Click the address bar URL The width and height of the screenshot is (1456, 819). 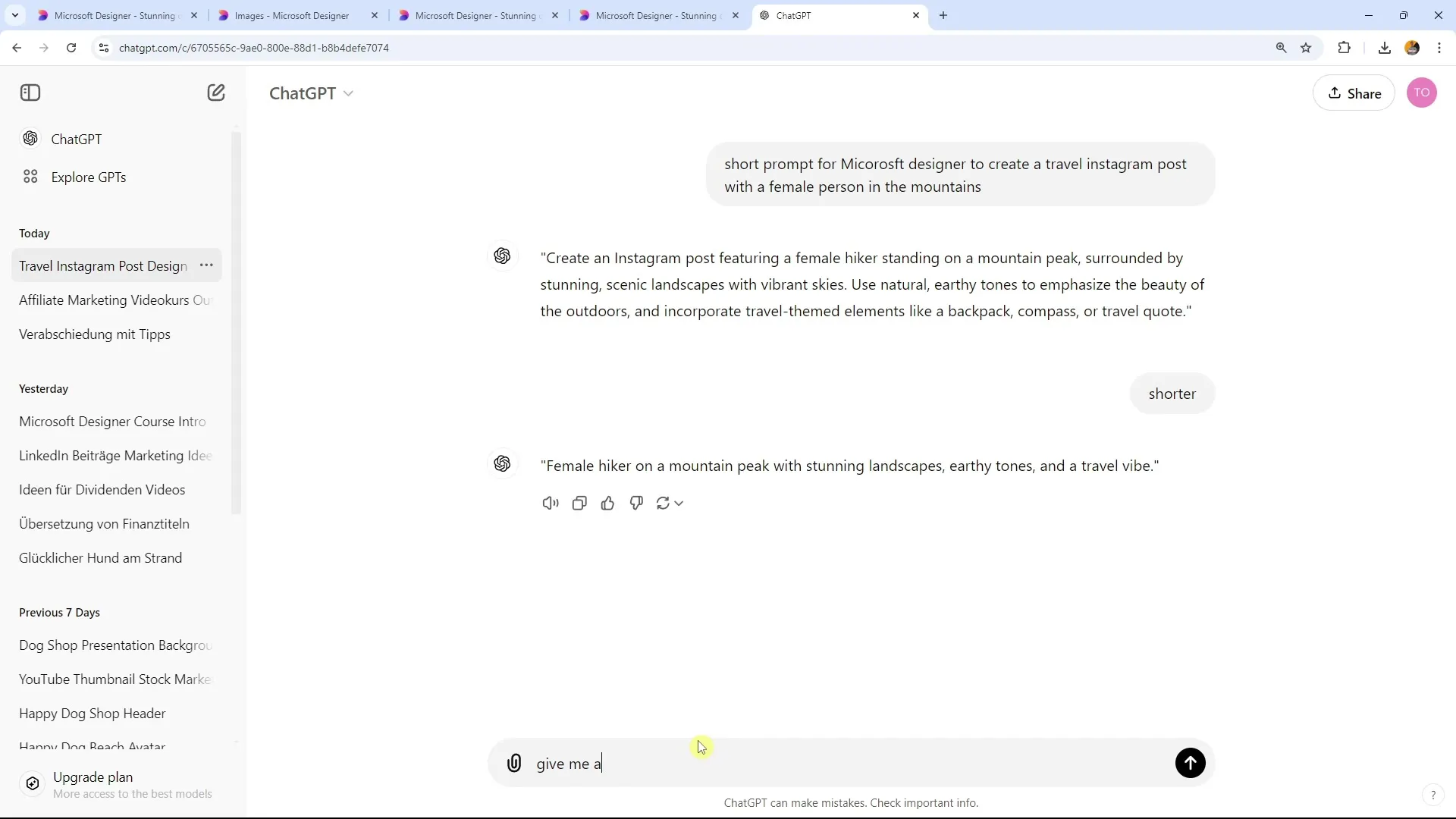pyautogui.click(x=254, y=48)
